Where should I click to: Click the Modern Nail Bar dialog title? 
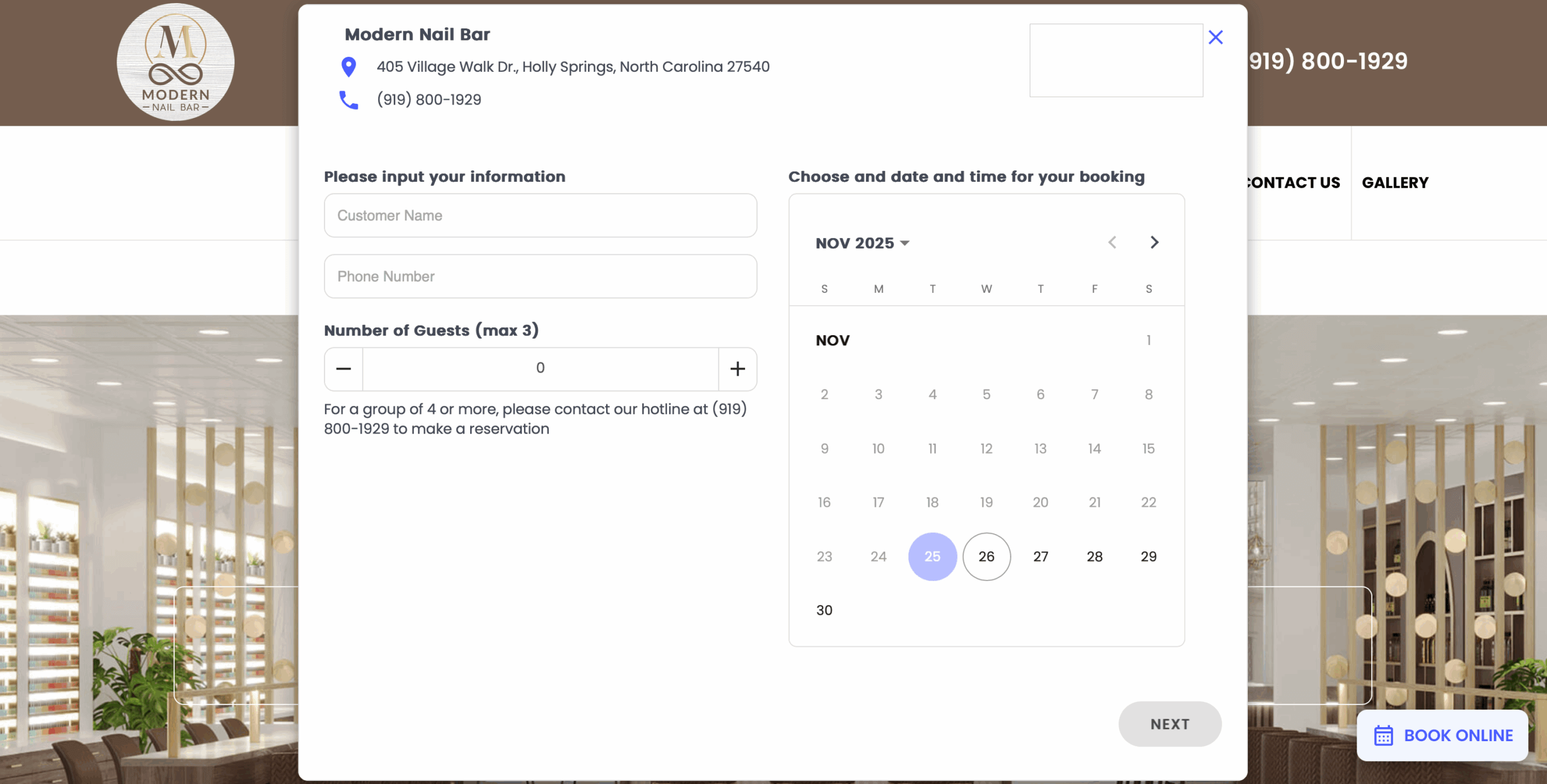[x=417, y=34]
